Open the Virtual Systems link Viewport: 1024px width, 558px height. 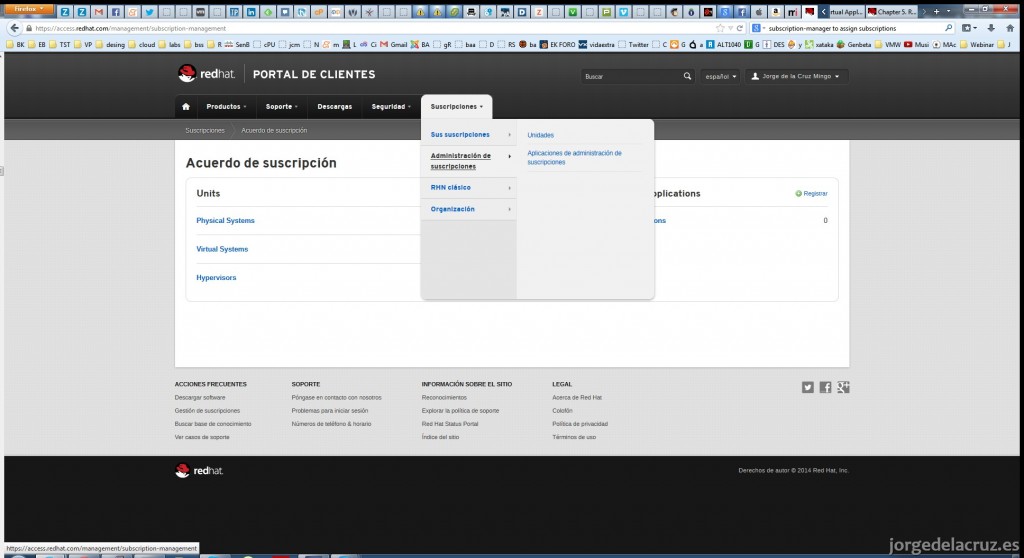click(222, 249)
